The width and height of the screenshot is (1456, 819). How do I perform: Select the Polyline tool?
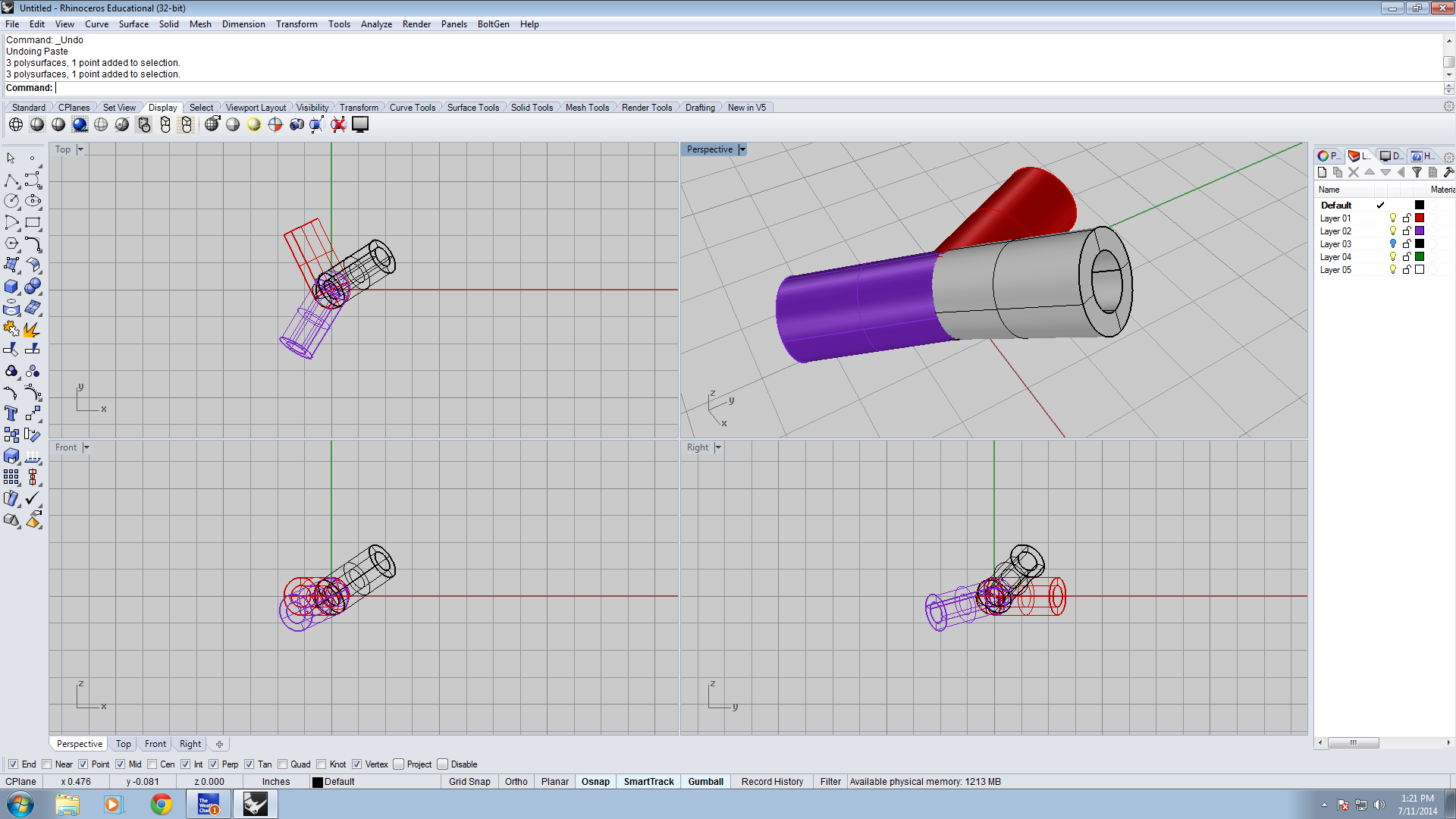tap(11, 180)
